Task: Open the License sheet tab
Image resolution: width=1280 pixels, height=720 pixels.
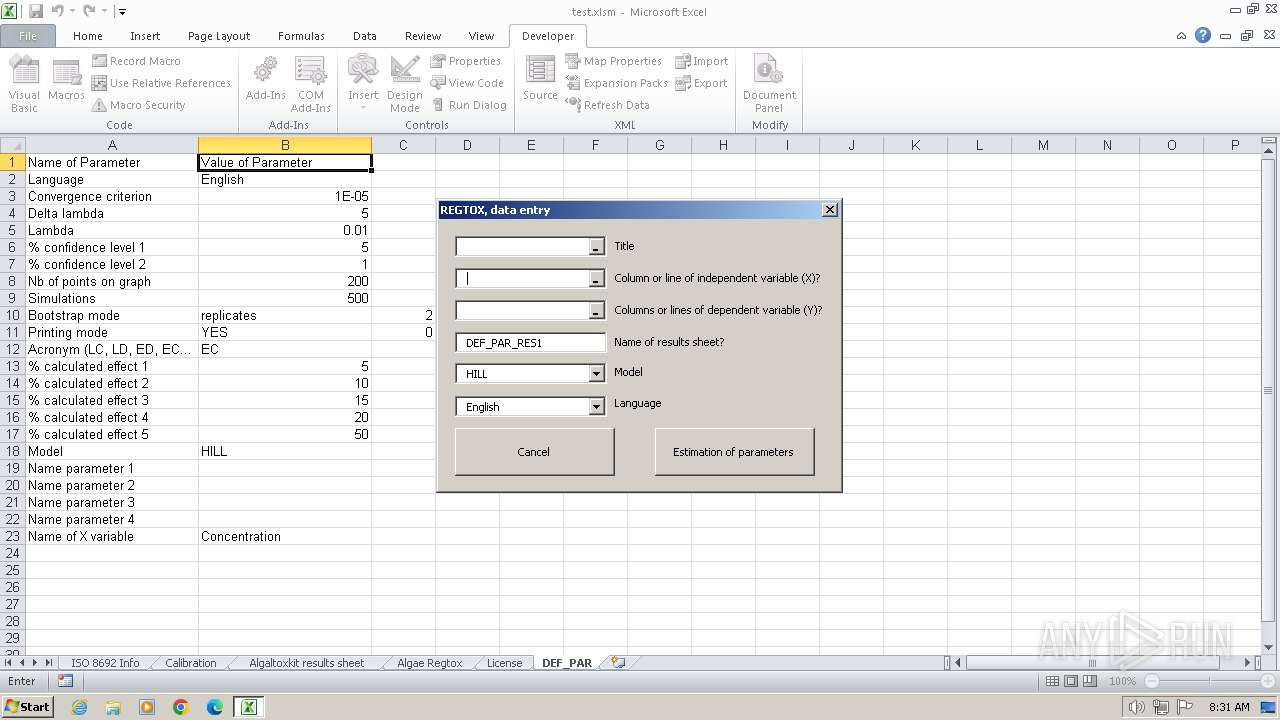Action: [x=505, y=663]
